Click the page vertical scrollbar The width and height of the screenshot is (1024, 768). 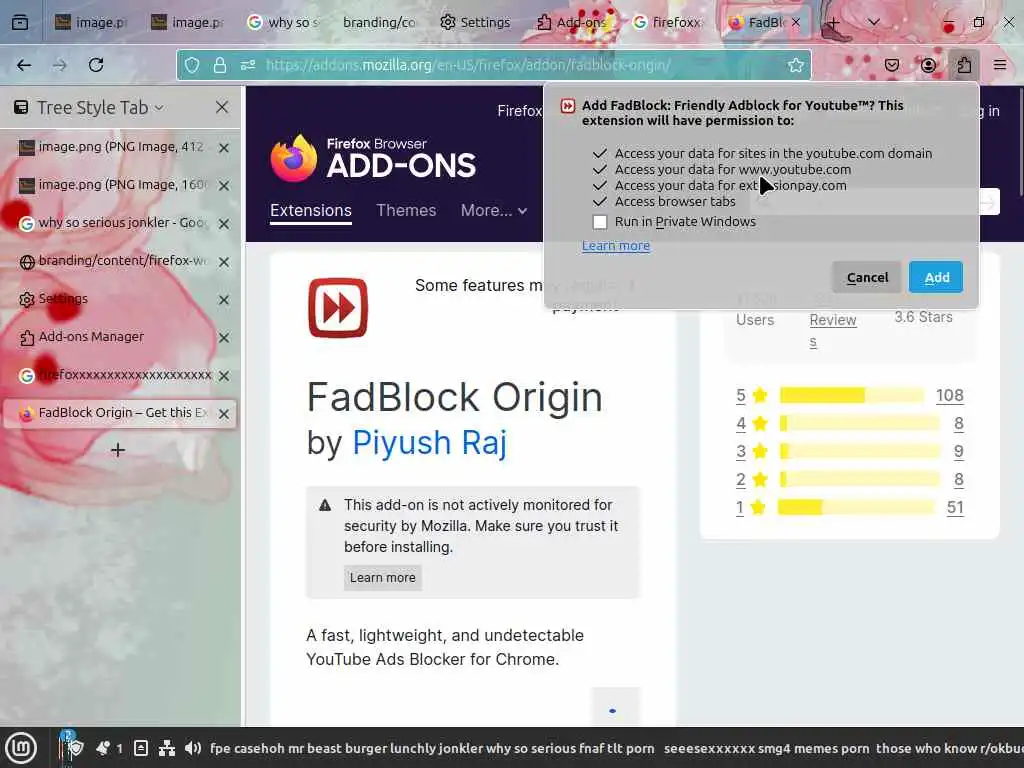tap(1020, 140)
